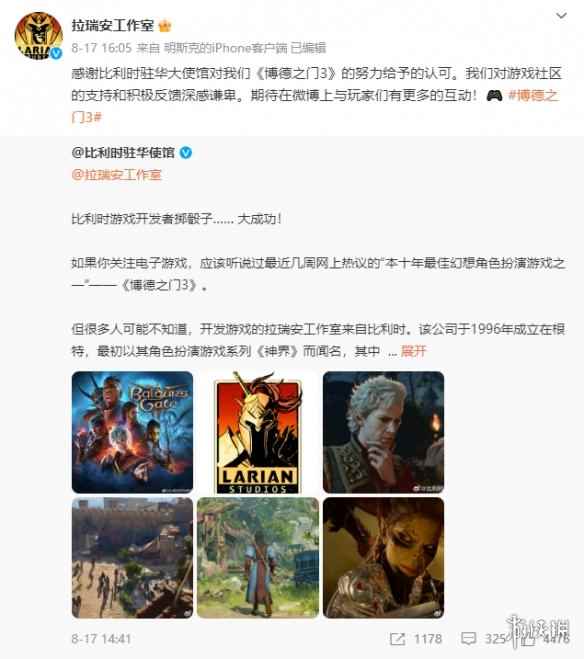Open repost timestamp 8-17 16:05
Viewport: 584px width, 659px height.
(101, 48)
